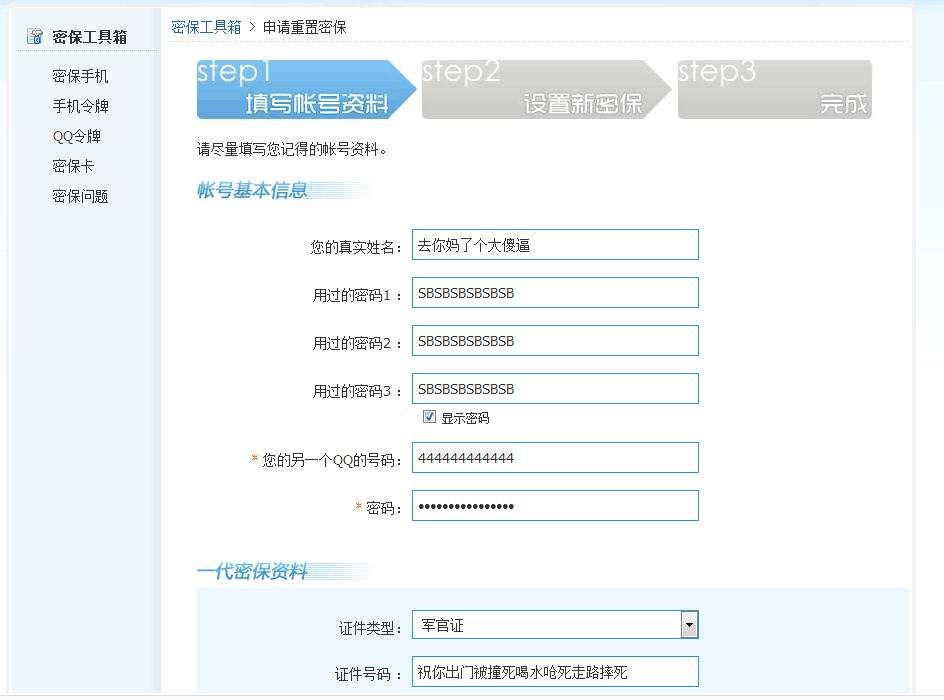Focus the 您的另一个QQ的号码 field
The image size is (944, 700).
point(555,458)
